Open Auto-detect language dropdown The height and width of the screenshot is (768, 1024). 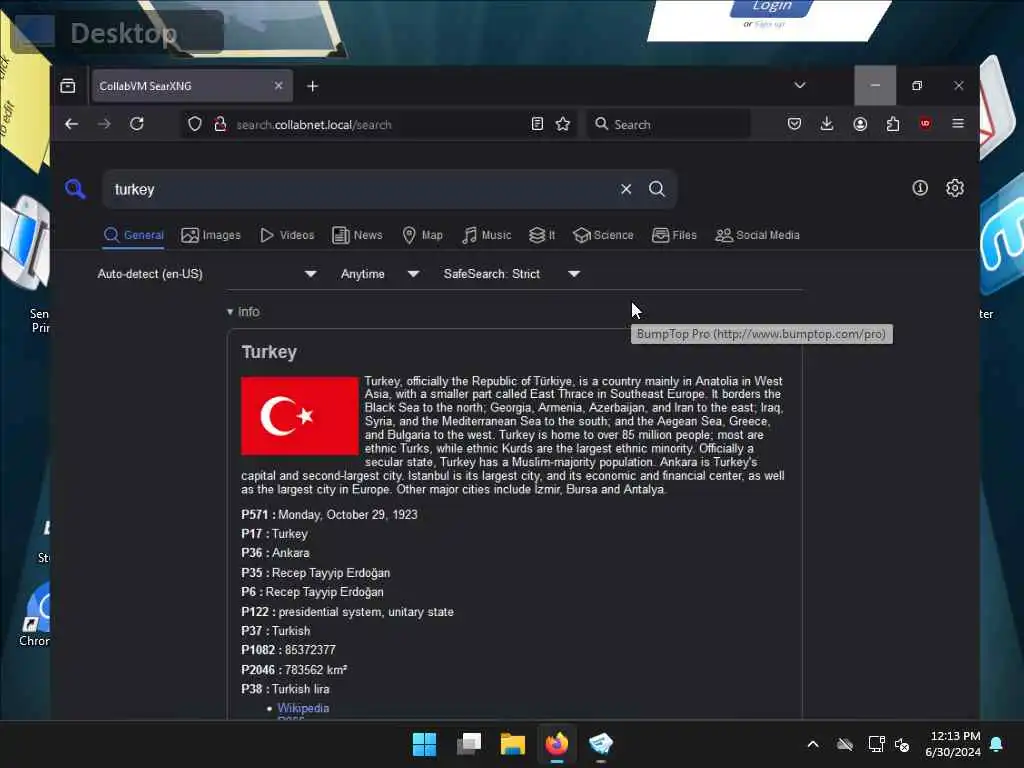(x=207, y=274)
